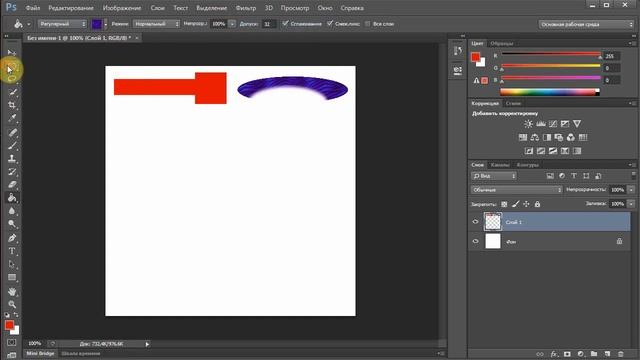Screen dimensions: 640x360
Task: Open layer filter kind dropdown
Action: tap(494, 176)
